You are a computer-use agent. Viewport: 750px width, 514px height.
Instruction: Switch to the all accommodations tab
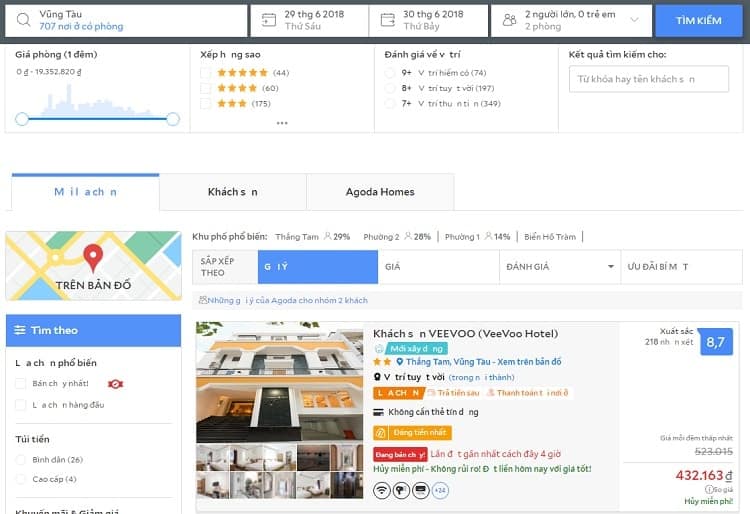pyautogui.click(x=85, y=192)
